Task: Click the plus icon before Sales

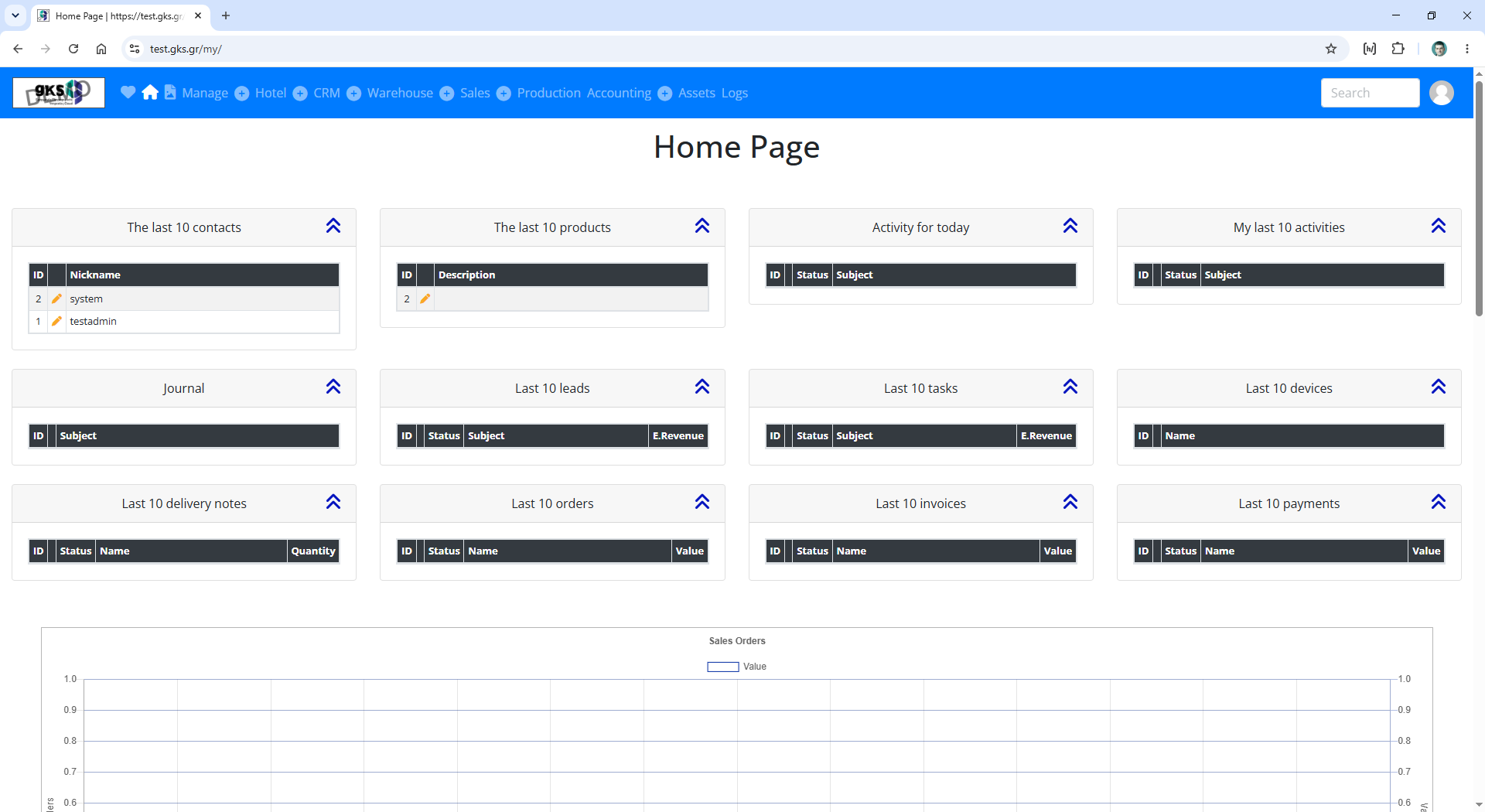Action: (x=447, y=94)
